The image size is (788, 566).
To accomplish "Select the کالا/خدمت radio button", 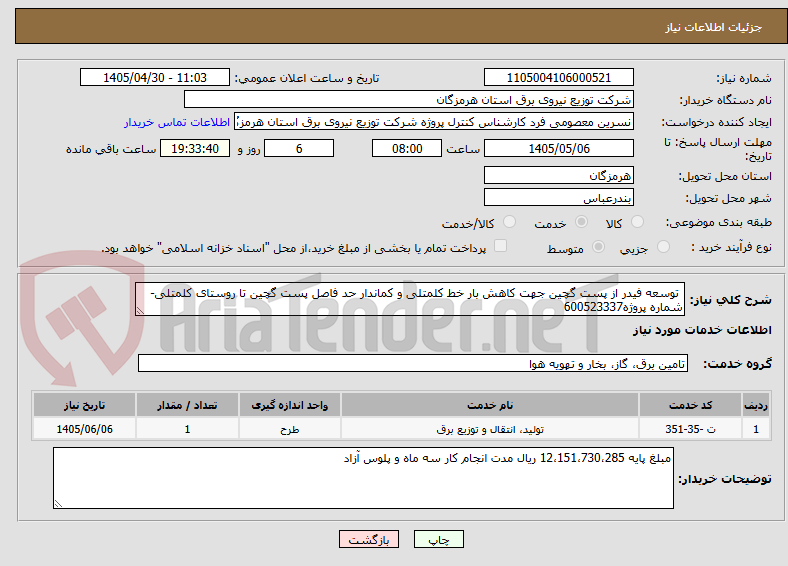I will [510, 222].
